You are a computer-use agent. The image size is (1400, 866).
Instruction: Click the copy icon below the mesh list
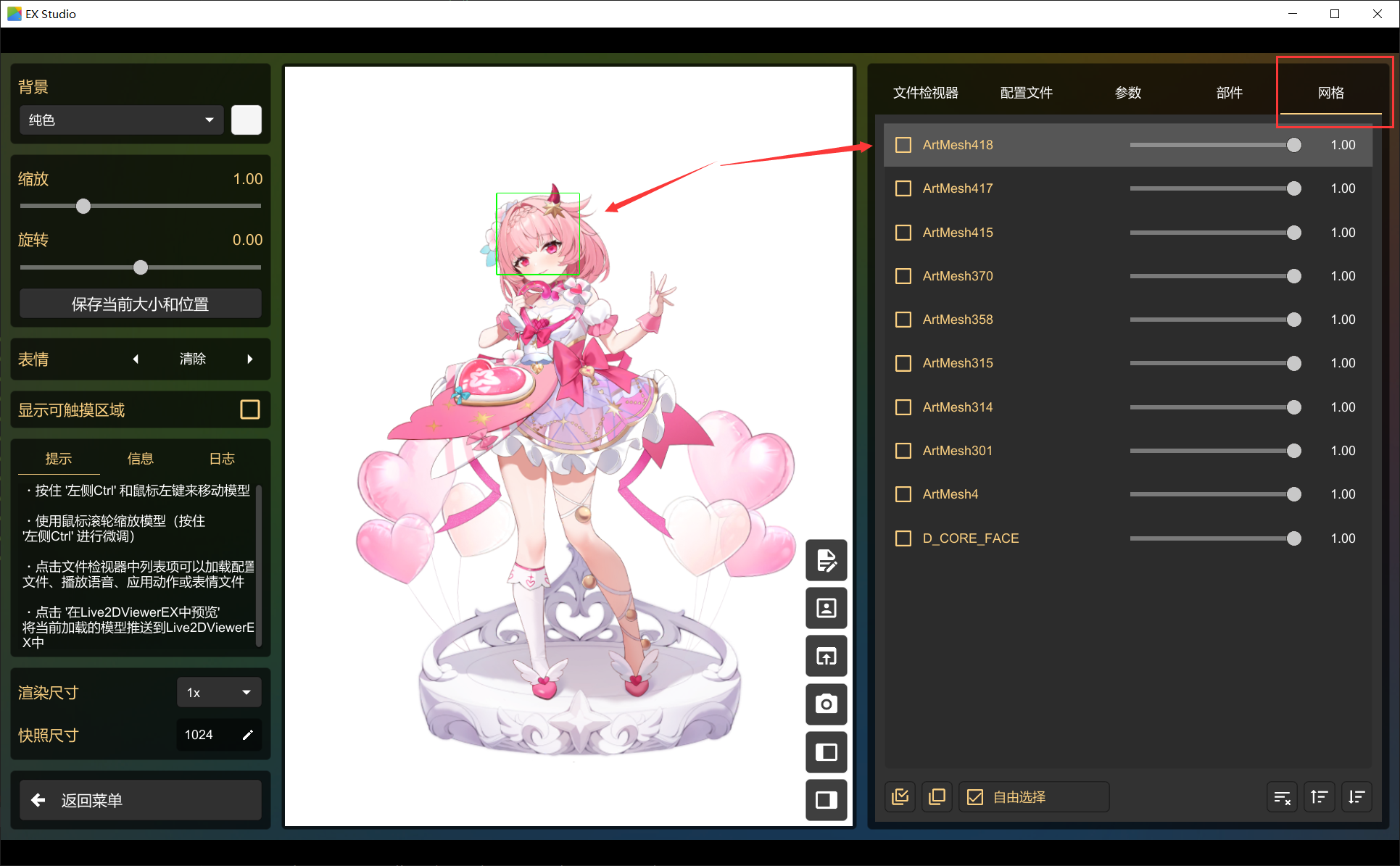(x=937, y=797)
